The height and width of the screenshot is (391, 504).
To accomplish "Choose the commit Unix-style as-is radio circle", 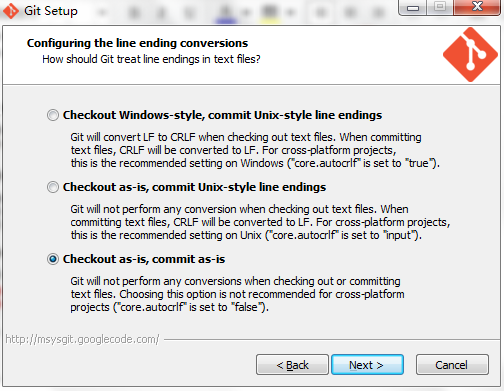I will 53,187.
